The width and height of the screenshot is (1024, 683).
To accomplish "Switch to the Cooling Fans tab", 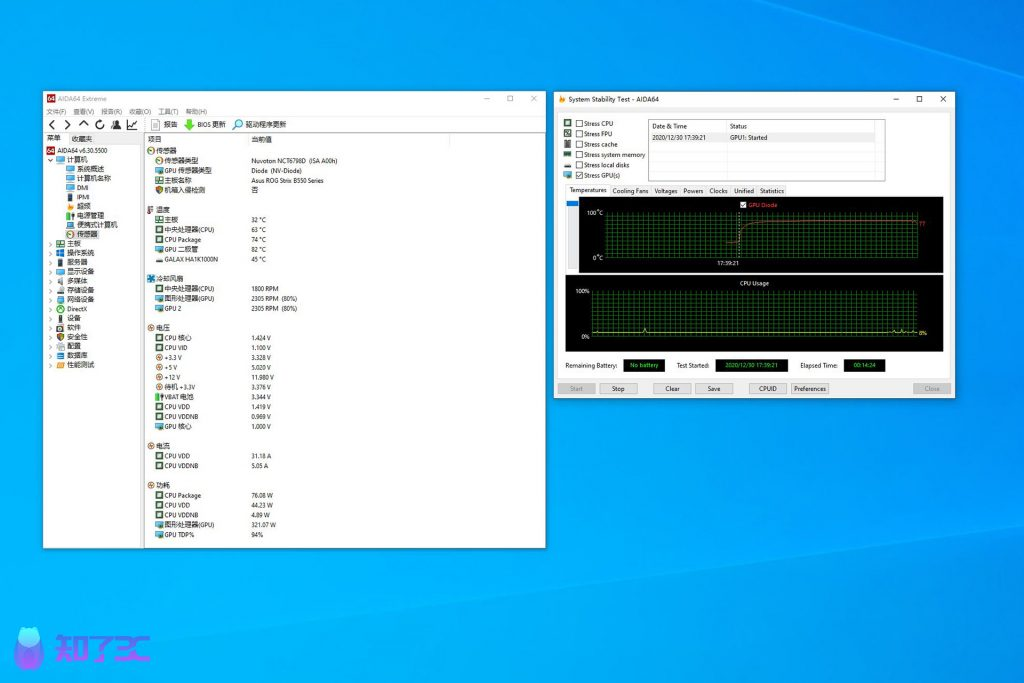I will pos(630,191).
